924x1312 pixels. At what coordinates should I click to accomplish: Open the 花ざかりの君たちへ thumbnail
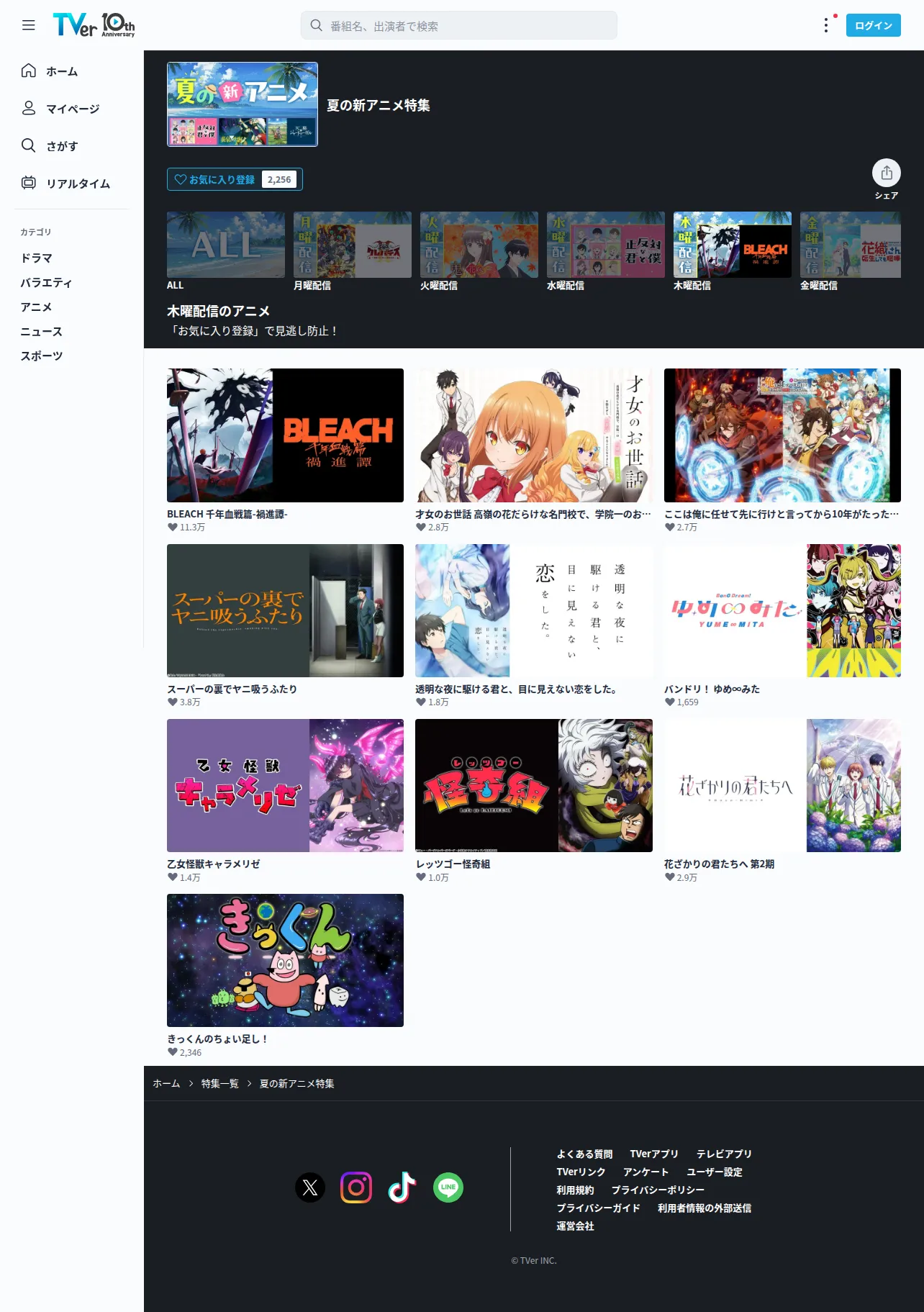(x=782, y=785)
